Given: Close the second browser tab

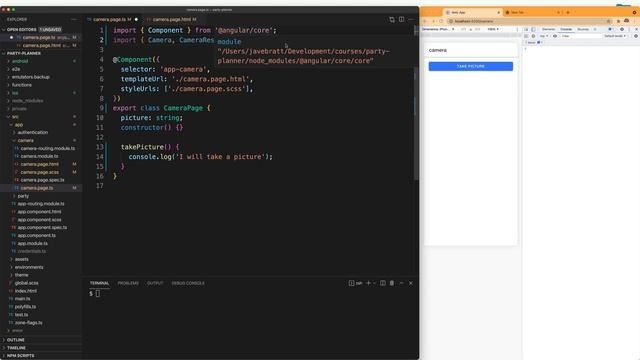Looking at the screenshot, I should coord(558,12).
